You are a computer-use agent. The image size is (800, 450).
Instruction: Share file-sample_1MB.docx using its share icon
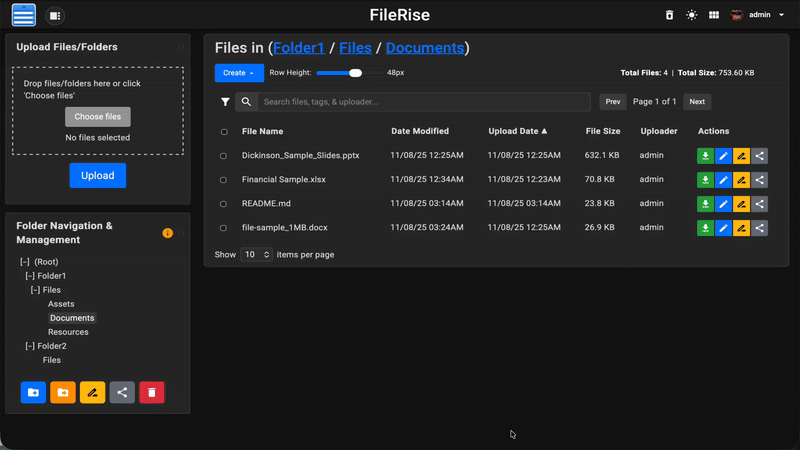click(759, 228)
